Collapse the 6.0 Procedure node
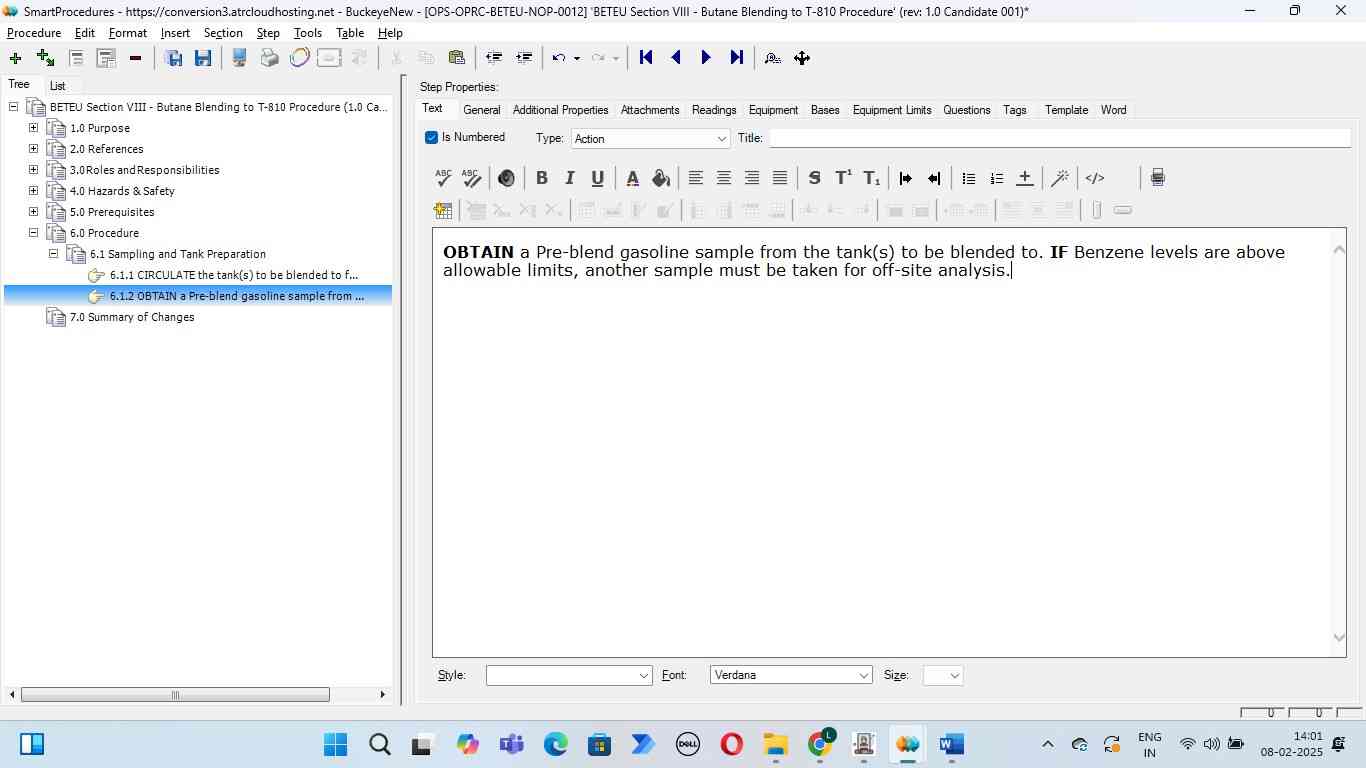This screenshot has width=1366, height=768. [33, 233]
